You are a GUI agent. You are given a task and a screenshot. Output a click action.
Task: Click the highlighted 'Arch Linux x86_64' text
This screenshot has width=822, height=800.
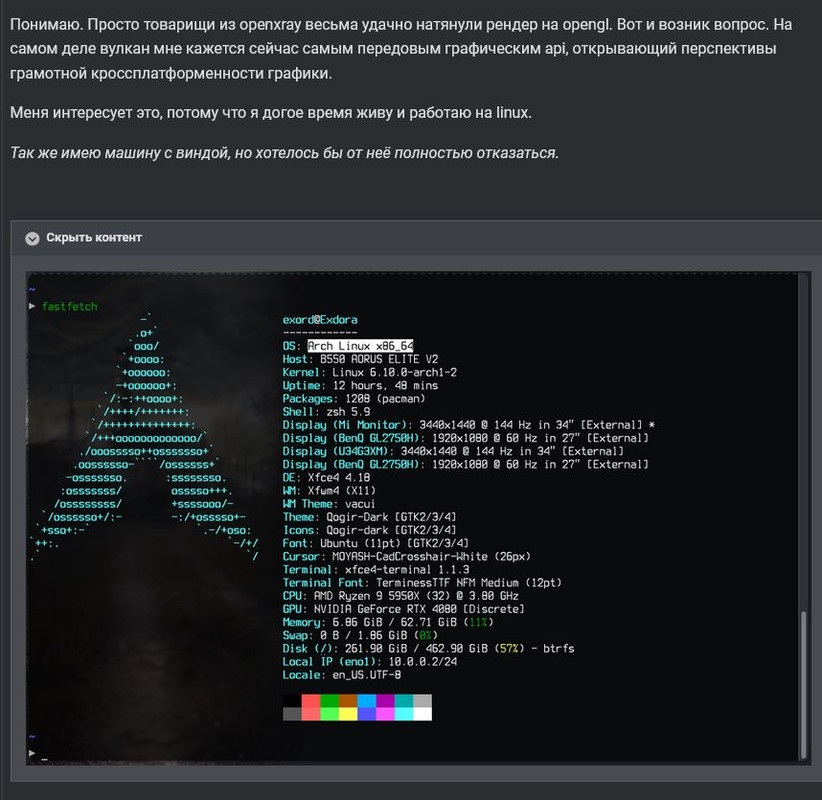[x=360, y=346]
